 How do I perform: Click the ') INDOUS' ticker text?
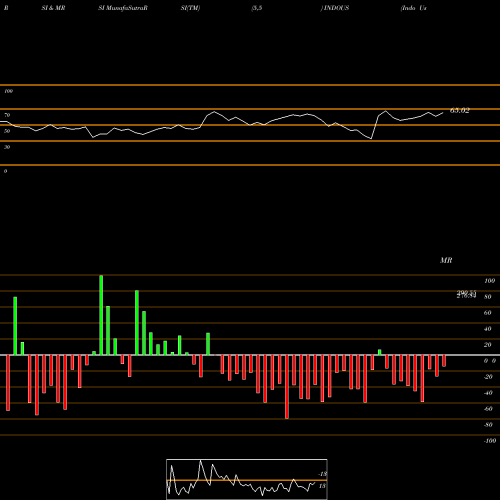(x=335, y=8)
